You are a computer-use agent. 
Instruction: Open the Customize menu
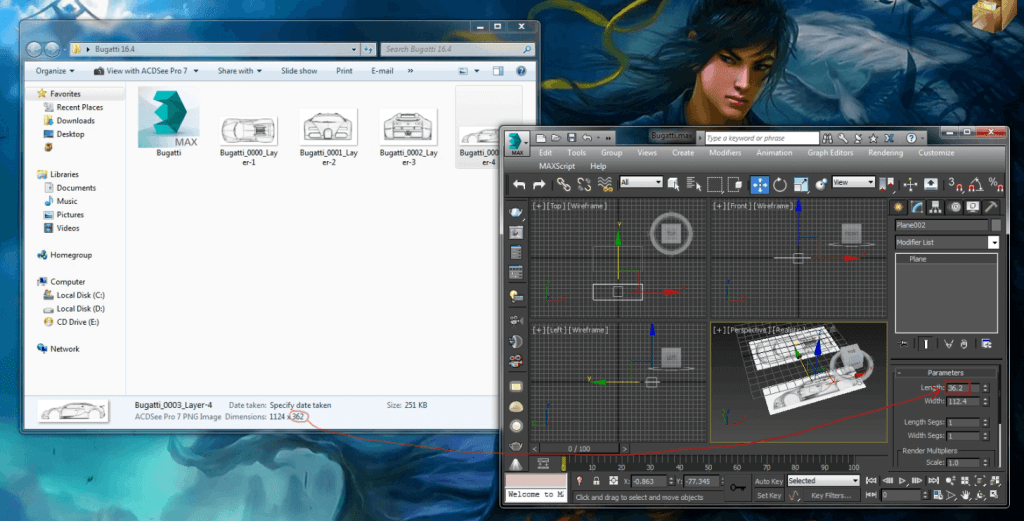(x=936, y=153)
